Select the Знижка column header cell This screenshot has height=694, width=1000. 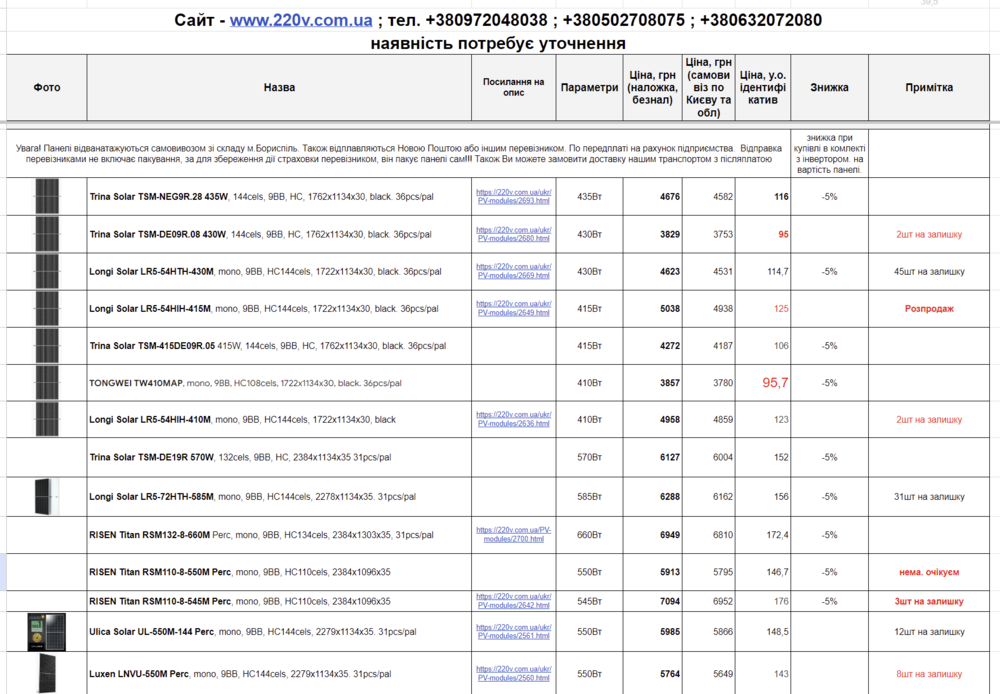[829, 87]
